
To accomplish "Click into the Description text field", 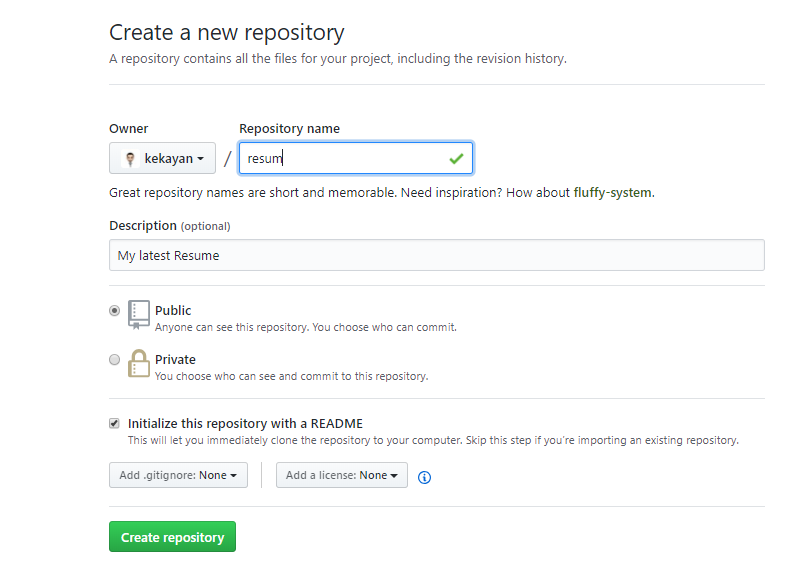I will pyautogui.click(x=437, y=255).
